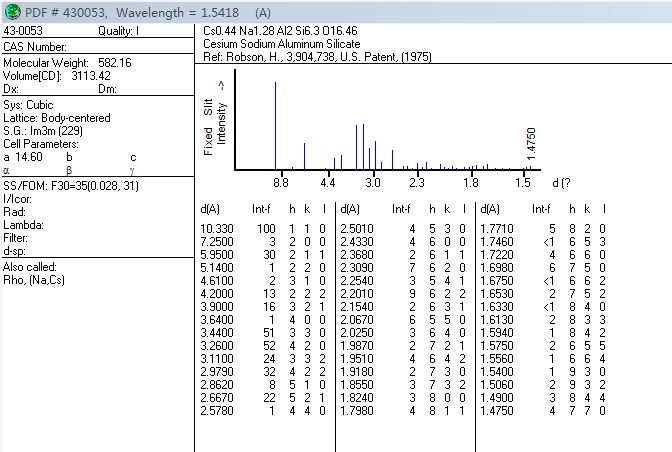Click the Also called: Rho, (Na,Cs) name

[x=34, y=280]
